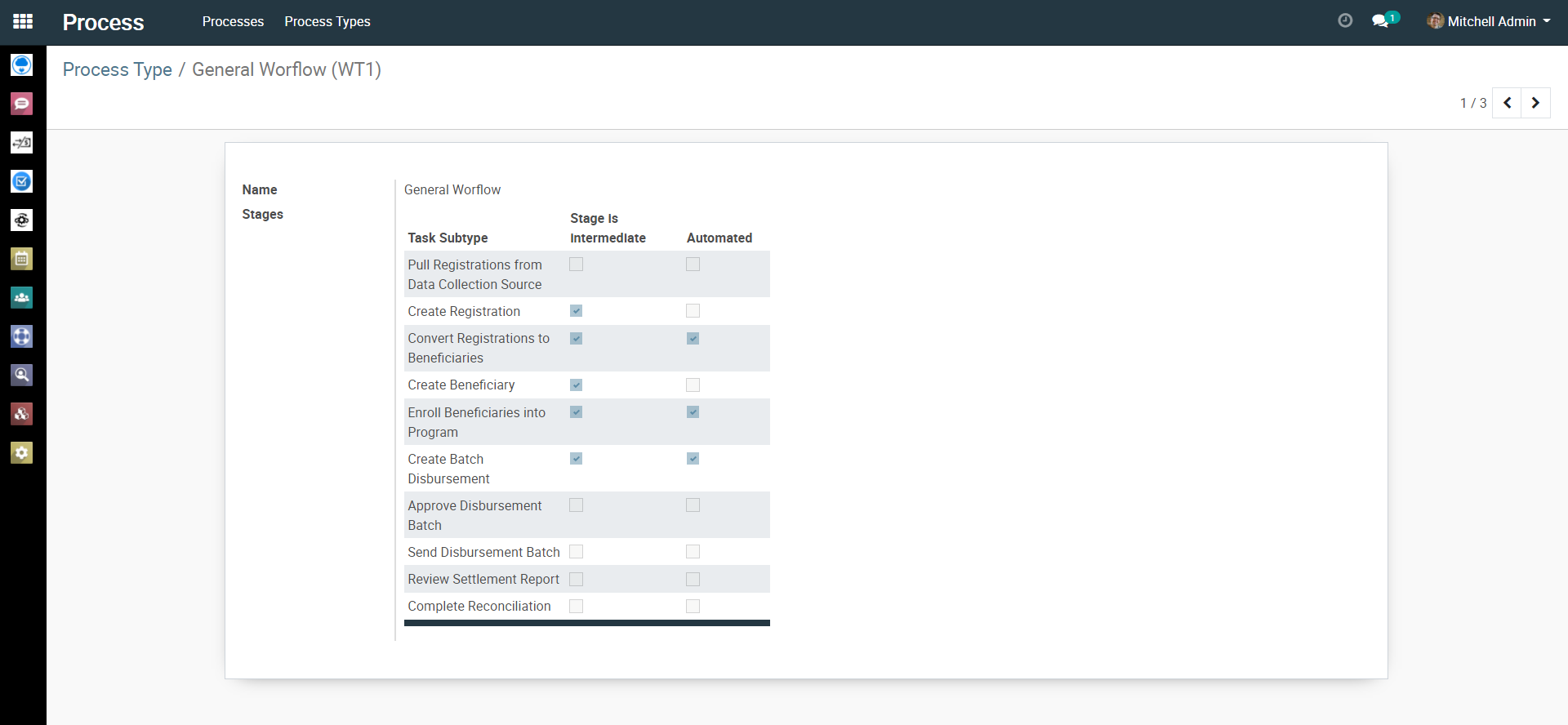
Task: Toggle Automated for Create Batch Disbursement
Action: (x=693, y=459)
